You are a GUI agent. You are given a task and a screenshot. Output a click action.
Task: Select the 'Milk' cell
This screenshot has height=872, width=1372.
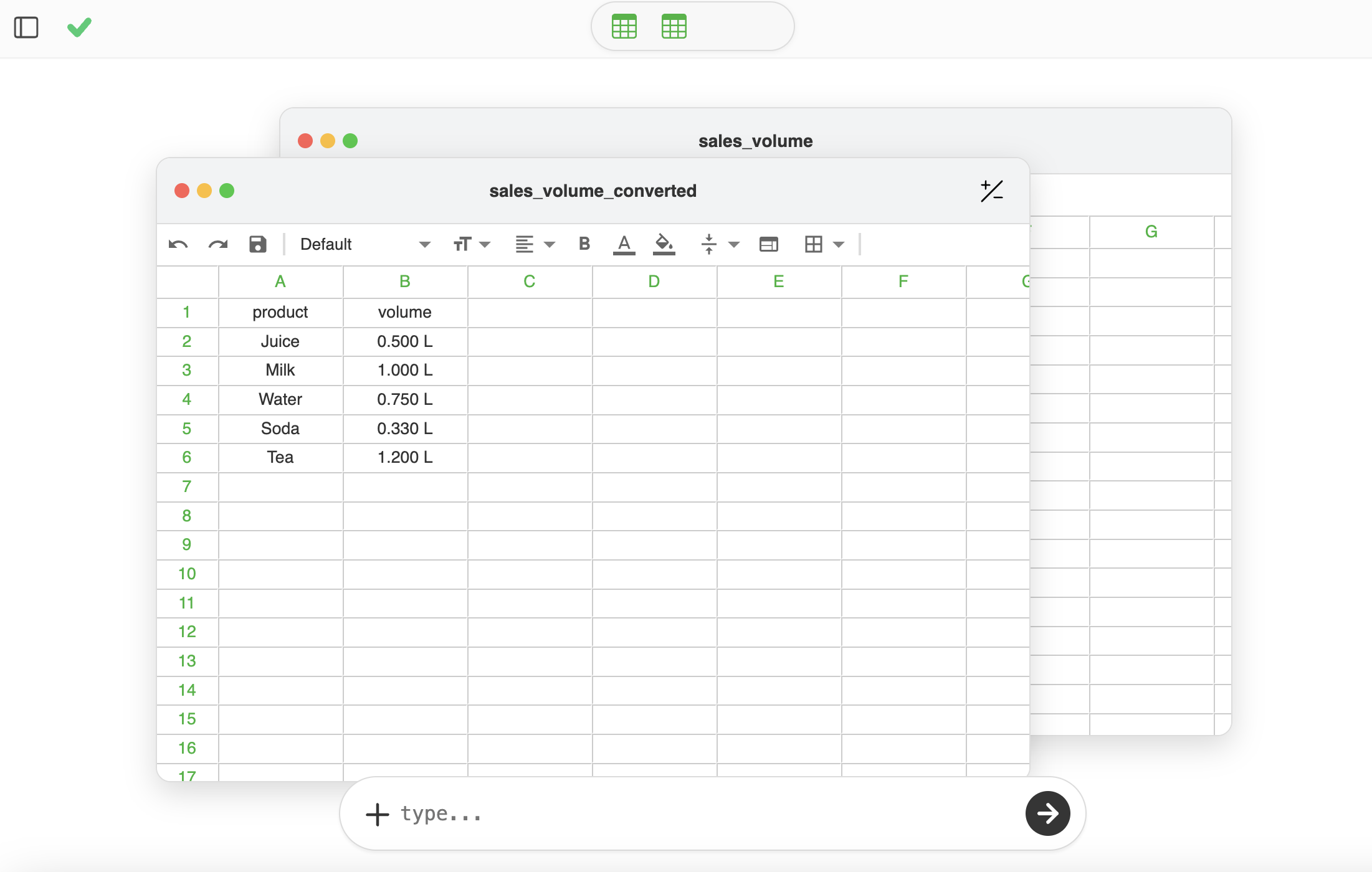[x=280, y=370]
